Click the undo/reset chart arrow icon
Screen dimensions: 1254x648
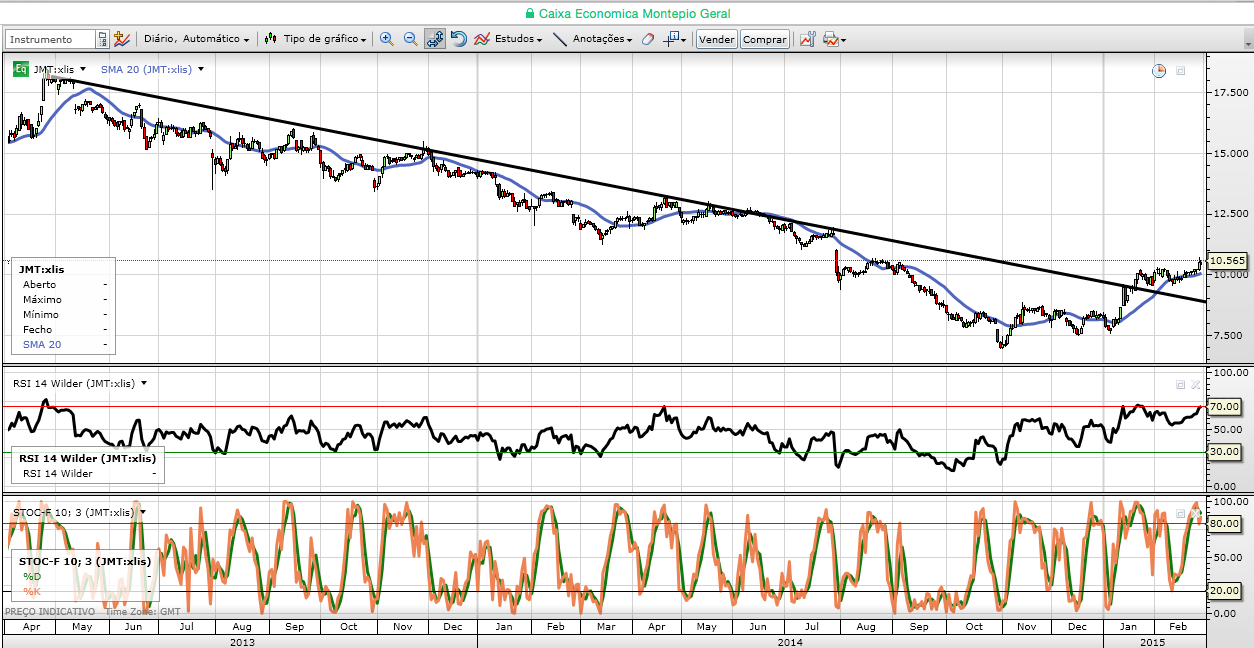(459, 39)
